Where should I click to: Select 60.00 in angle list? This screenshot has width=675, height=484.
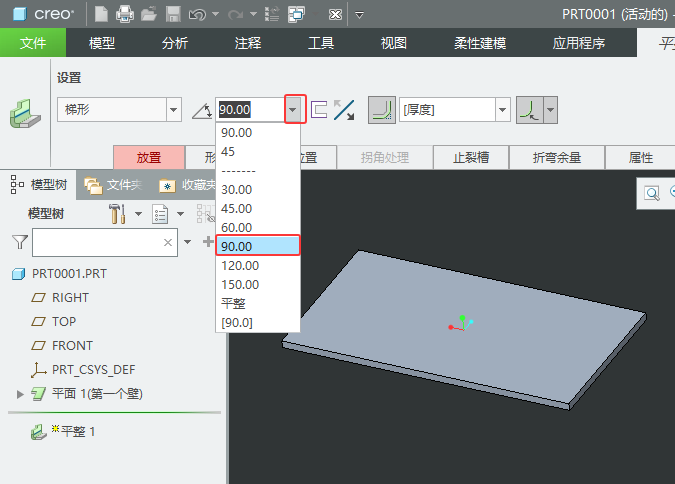click(x=257, y=227)
